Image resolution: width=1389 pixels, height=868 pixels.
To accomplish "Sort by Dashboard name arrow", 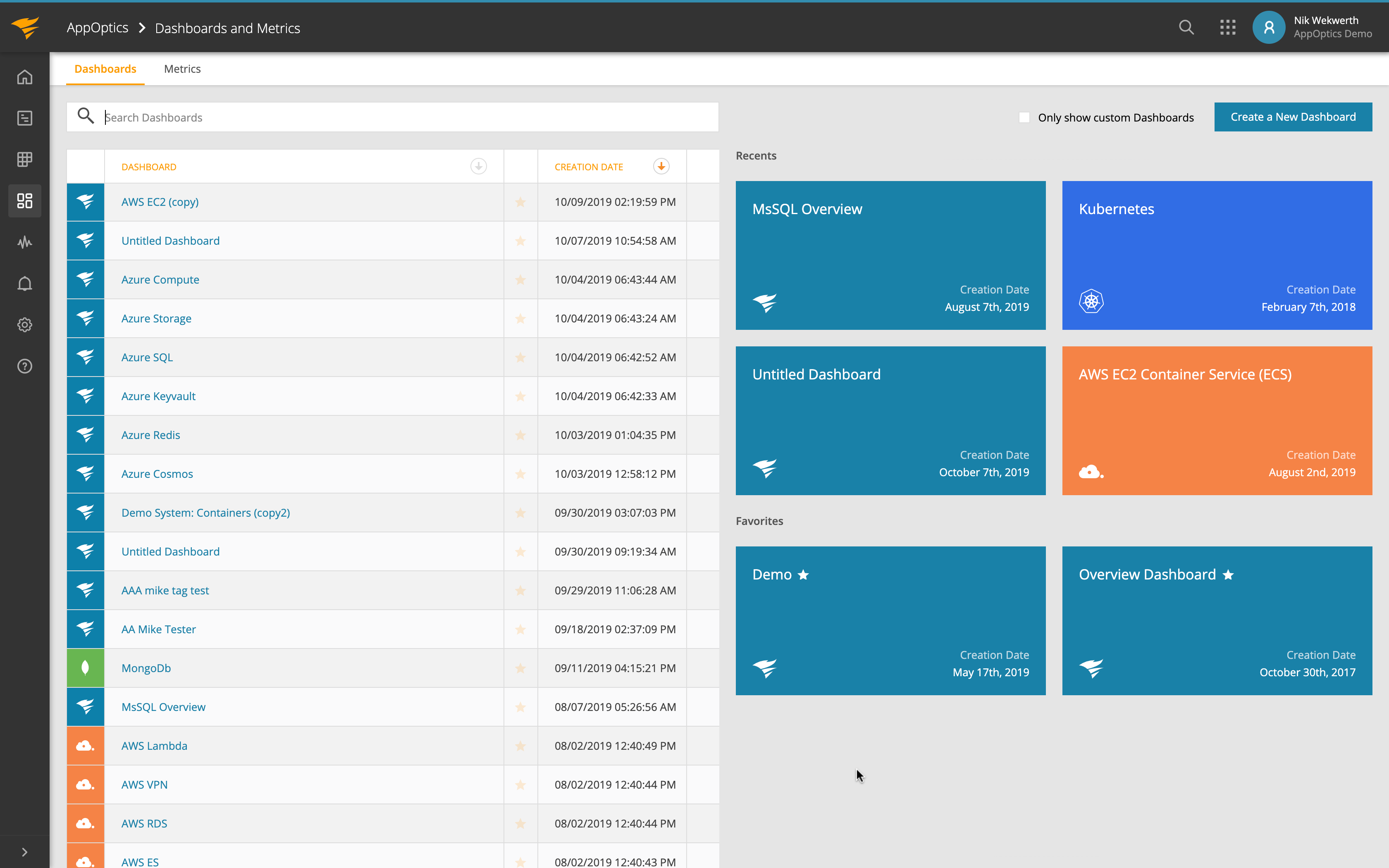I will [x=478, y=167].
